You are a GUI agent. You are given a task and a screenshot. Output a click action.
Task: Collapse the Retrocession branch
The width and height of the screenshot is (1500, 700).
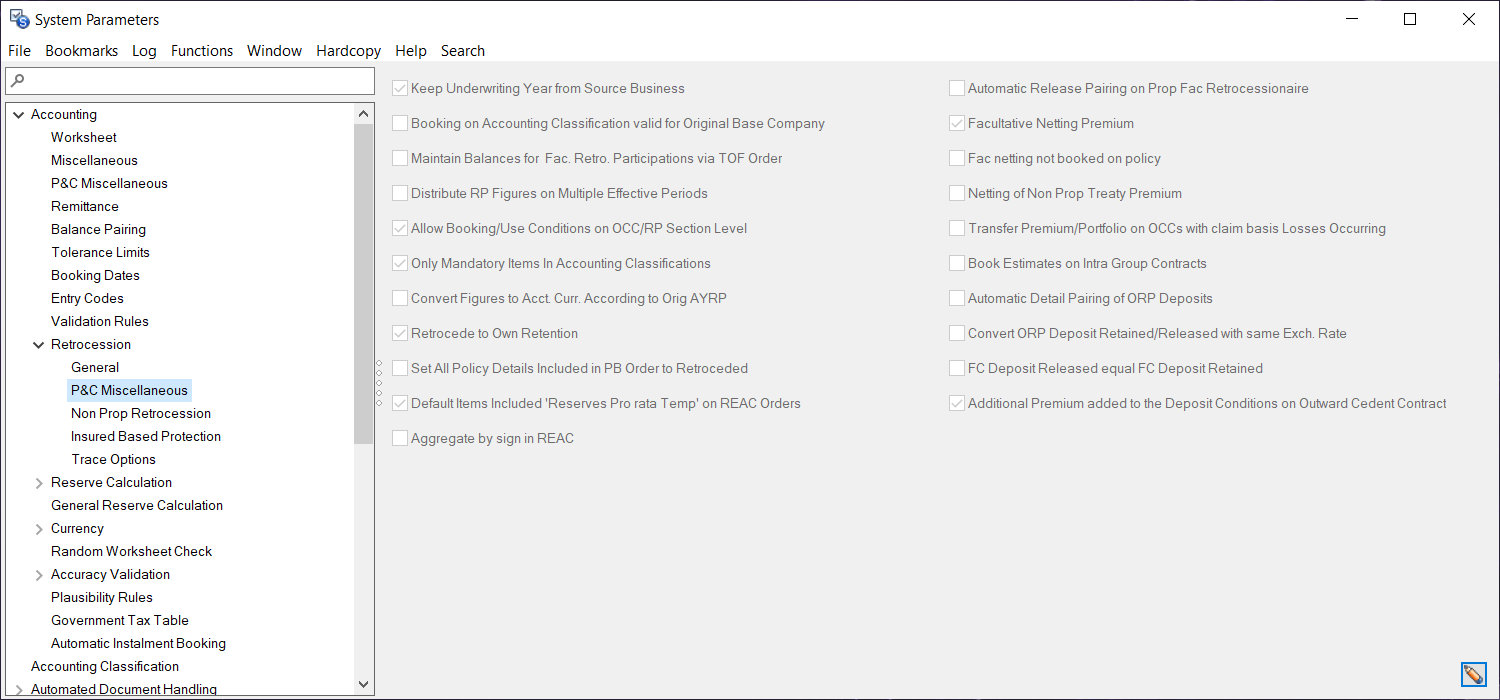(38, 344)
